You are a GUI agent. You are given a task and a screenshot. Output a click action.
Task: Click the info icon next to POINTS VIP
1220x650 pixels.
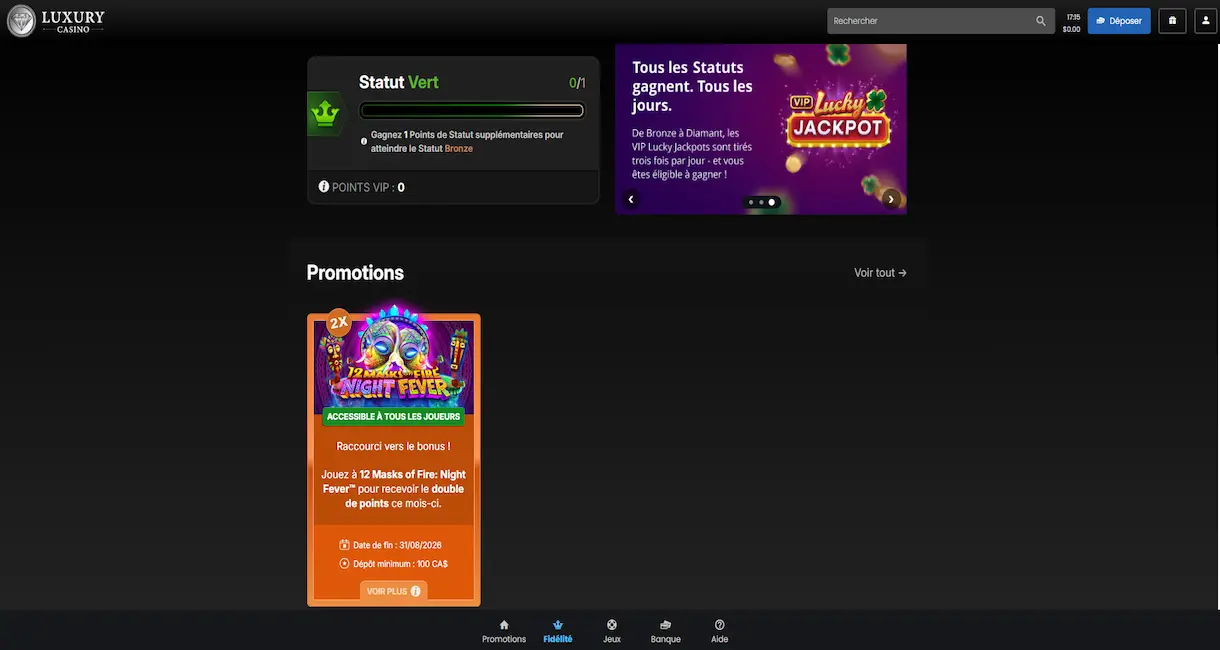click(324, 187)
